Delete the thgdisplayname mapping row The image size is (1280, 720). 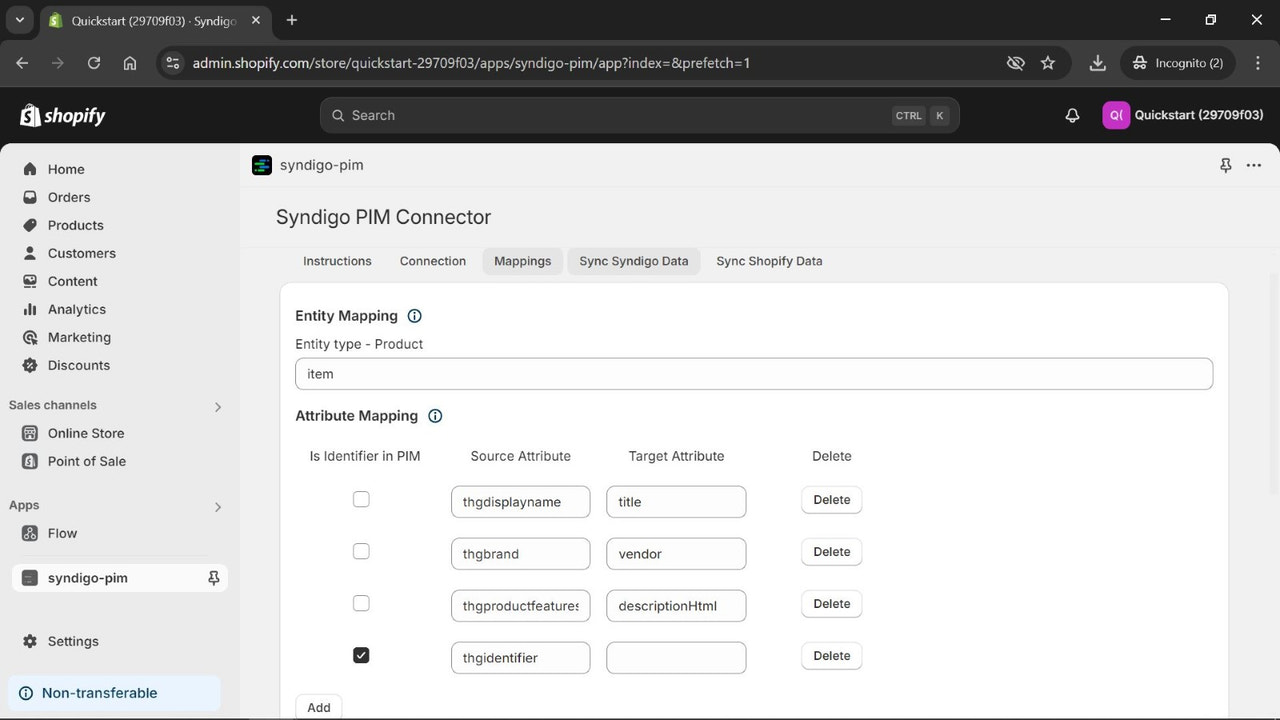[x=832, y=500]
